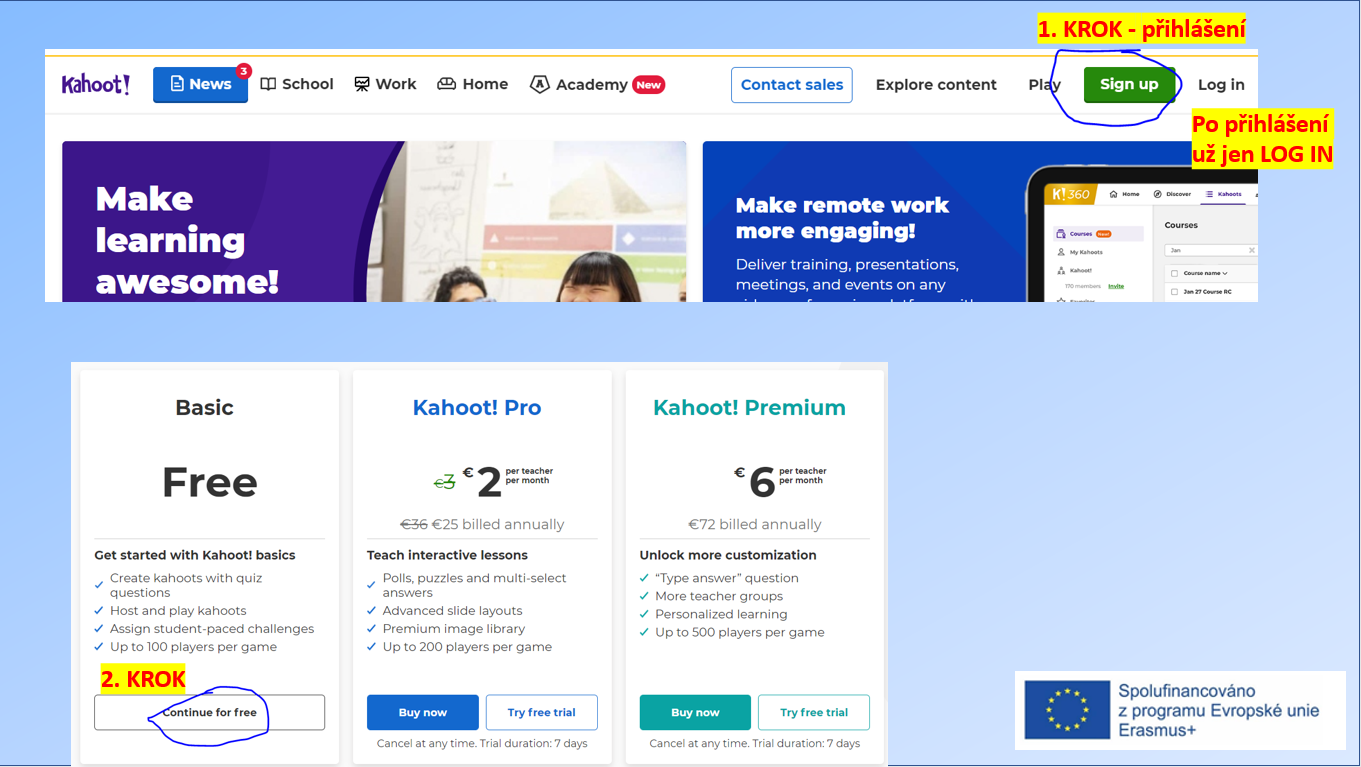1361x767 pixels.
Task: Click the Kahoot! logo
Action: tap(96, 84)
